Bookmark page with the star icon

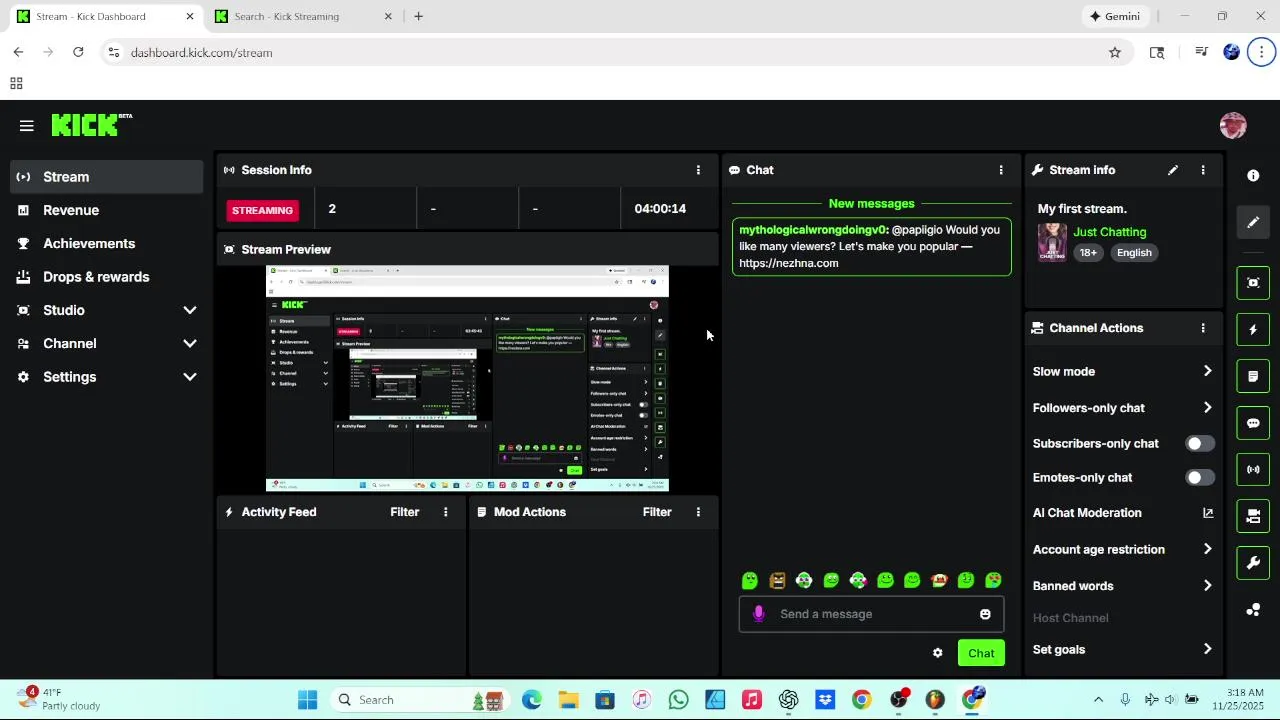[1115, 52]
